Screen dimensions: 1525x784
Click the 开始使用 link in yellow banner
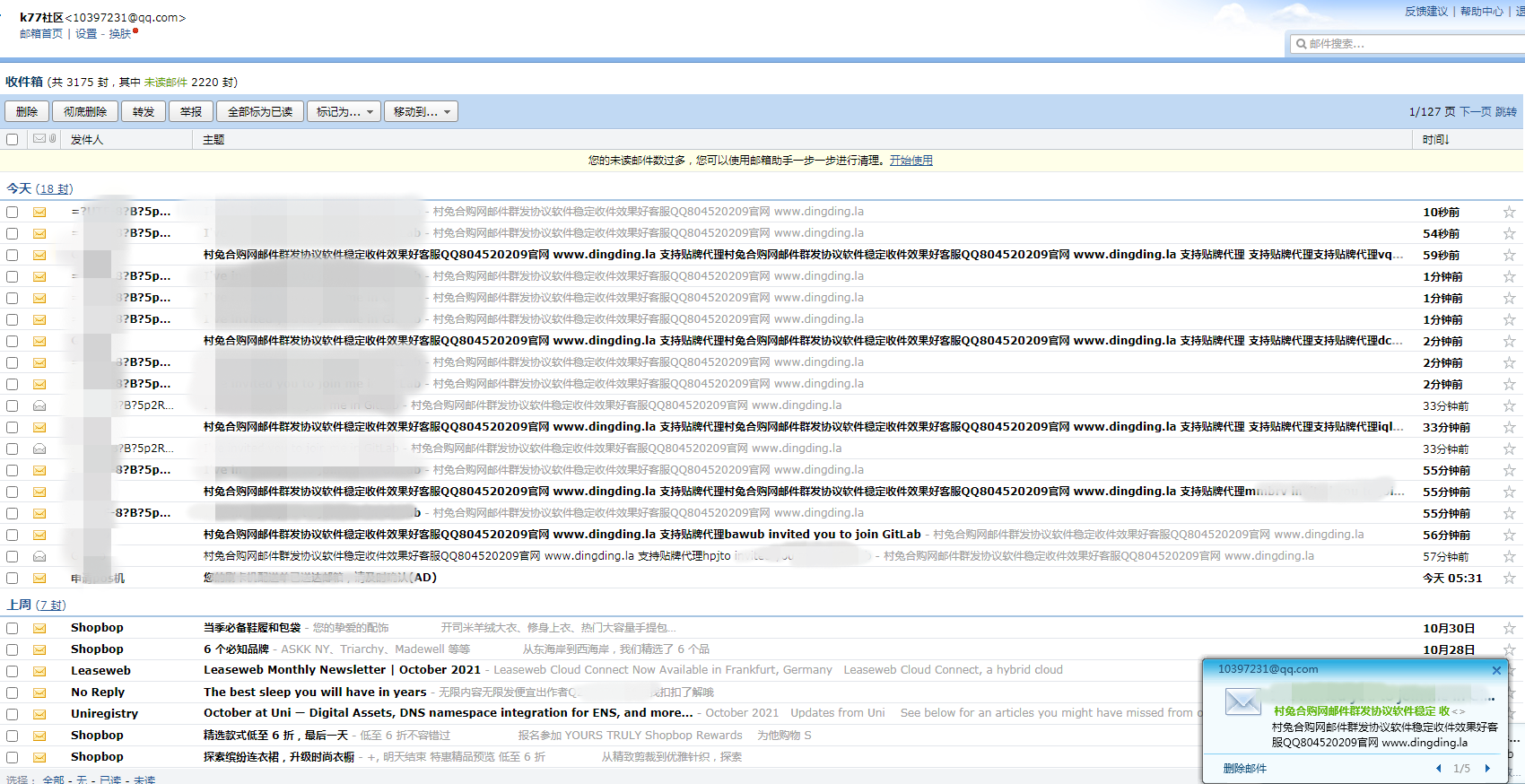tap(911, 161)
